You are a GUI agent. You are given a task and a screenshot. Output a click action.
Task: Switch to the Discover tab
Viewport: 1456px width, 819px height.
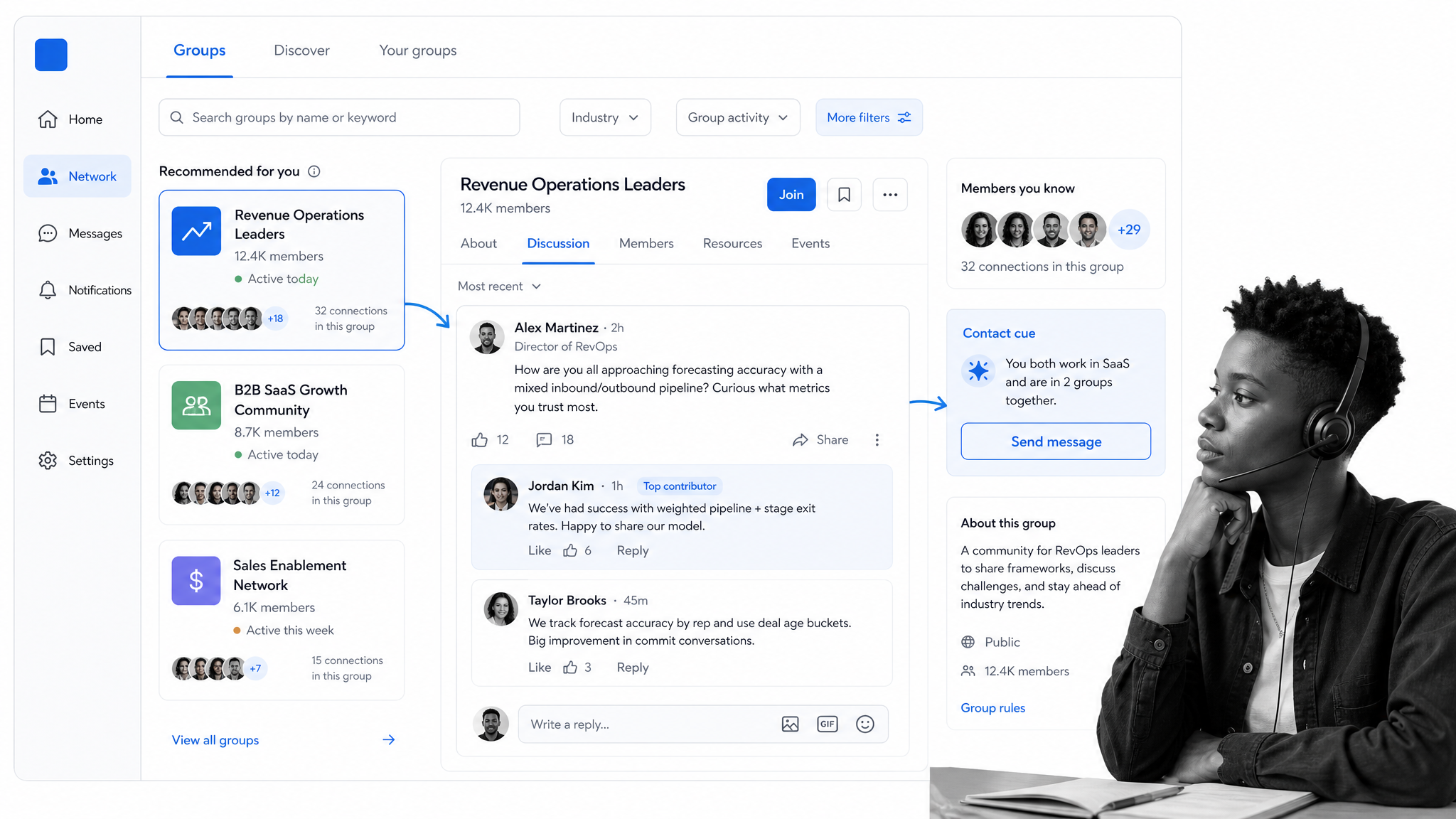pyautogui.click(x=302, y=50)
